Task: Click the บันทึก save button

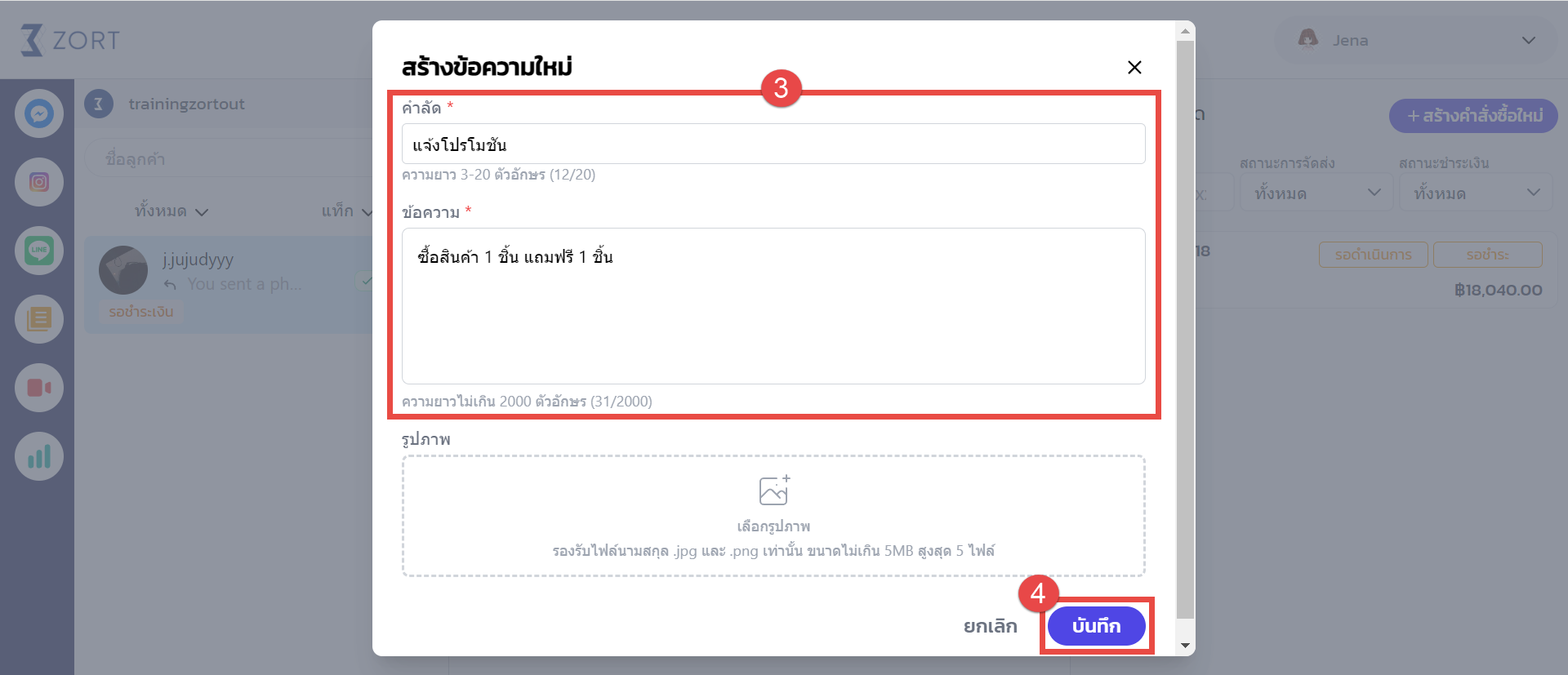Action: (x=1096, y=626)
